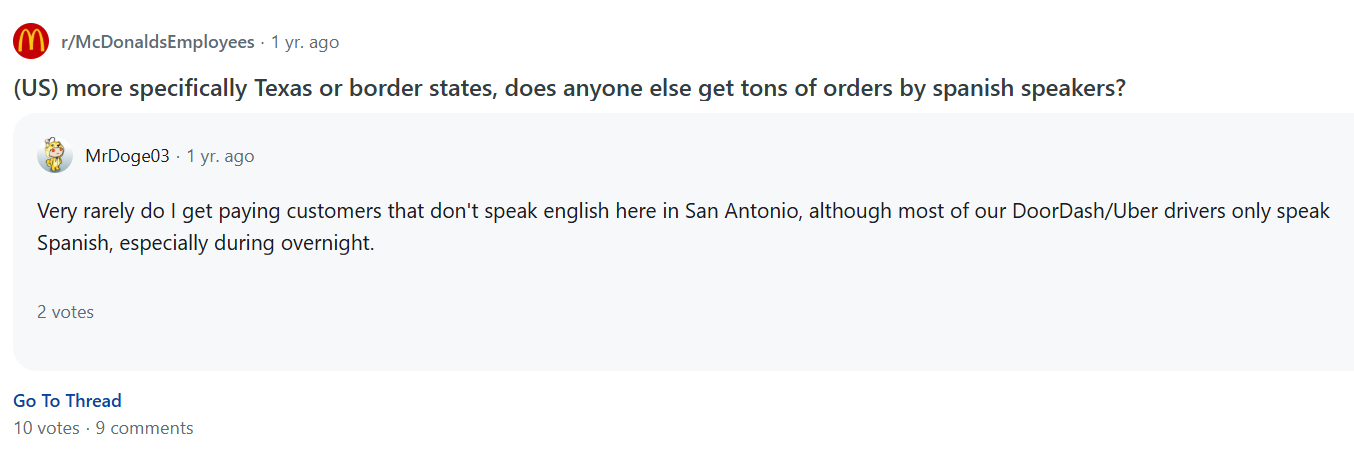
Task: Open the post title about Spanish speakers
Action: 570,88
